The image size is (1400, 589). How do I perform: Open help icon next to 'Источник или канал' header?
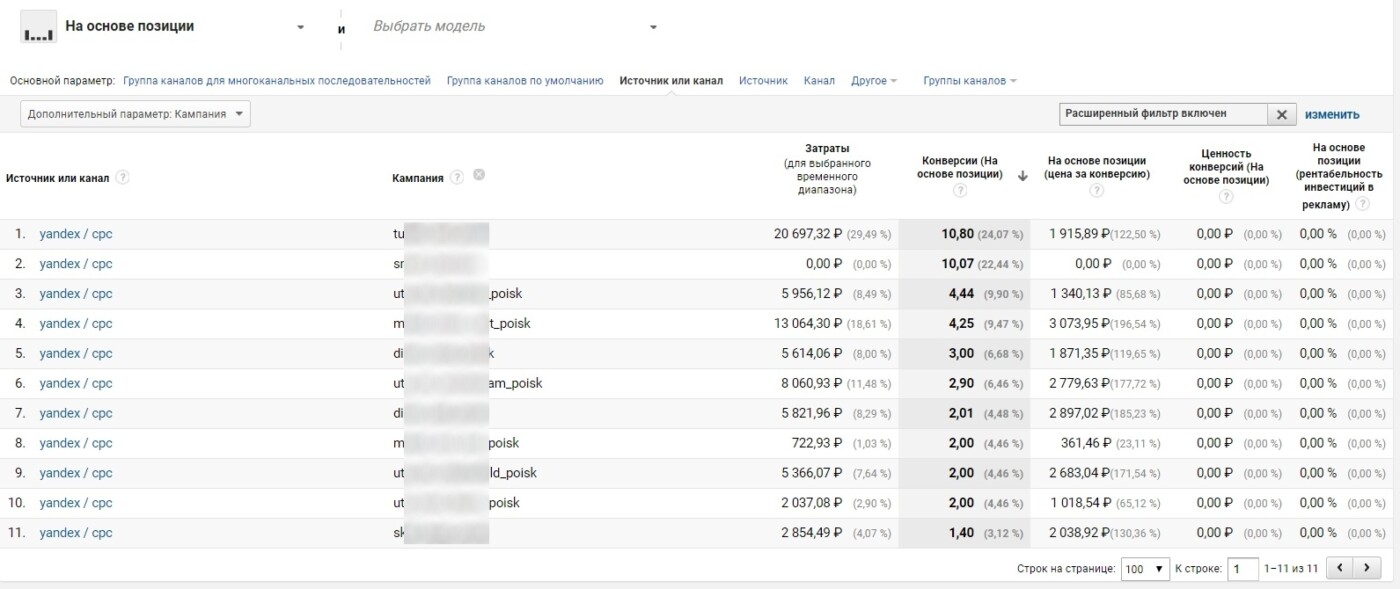(x=122, y=178)
